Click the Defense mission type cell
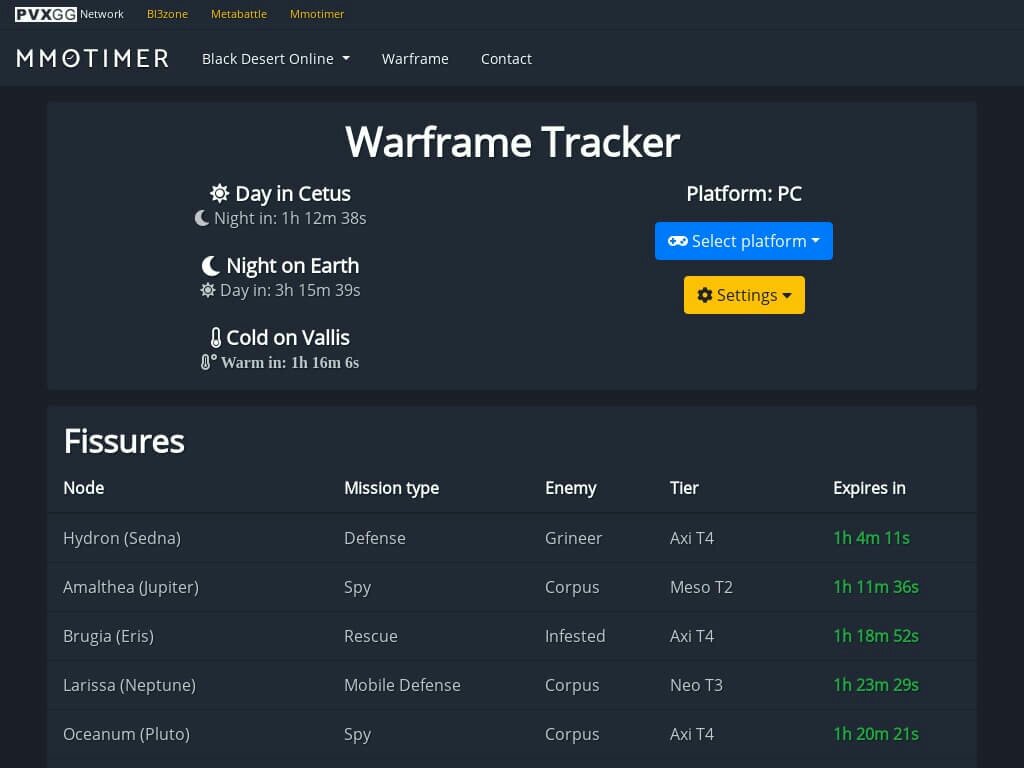The image size is (1024, 768). (x=375, y=538)
